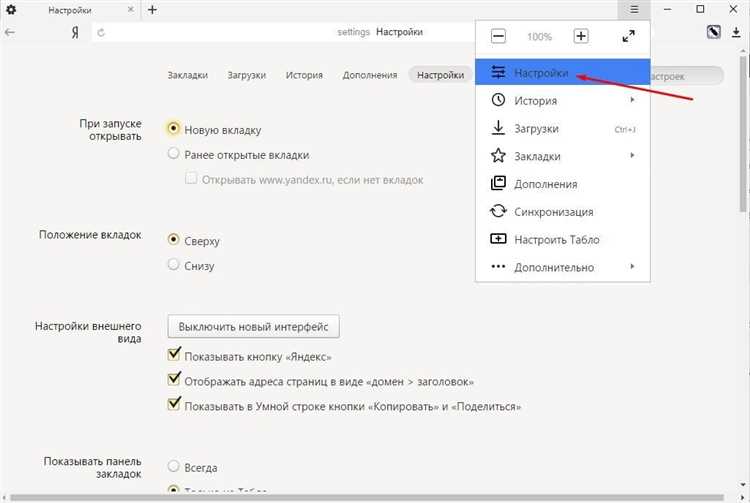750x503 pixels.
Task: Click the zoom in plus button
Action: tap(581, 36)
